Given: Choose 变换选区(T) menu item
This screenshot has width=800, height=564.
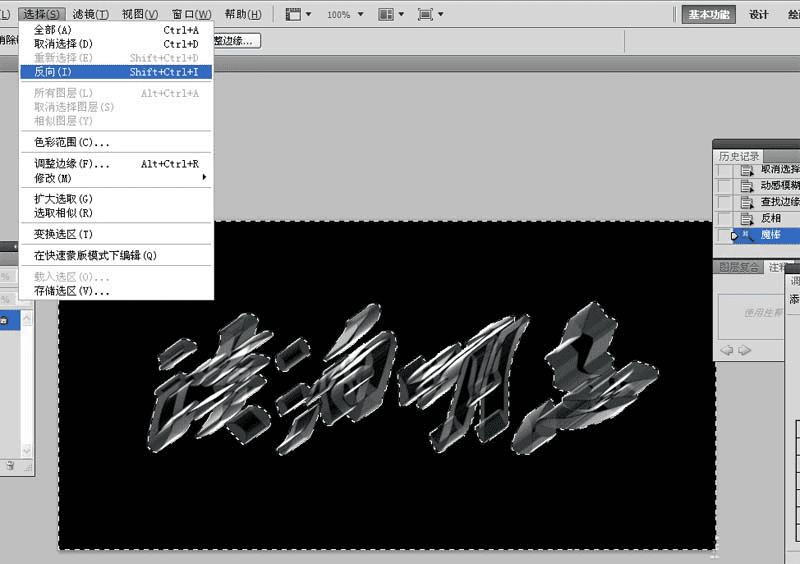Looking at the screenshot, I should [116, 234].
